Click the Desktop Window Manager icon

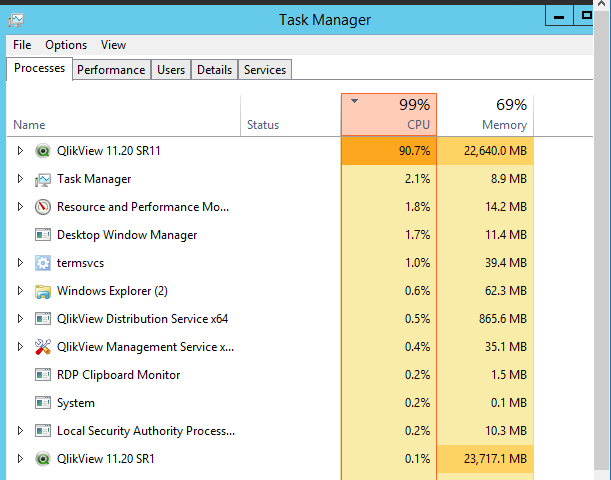tap(43, 235)
